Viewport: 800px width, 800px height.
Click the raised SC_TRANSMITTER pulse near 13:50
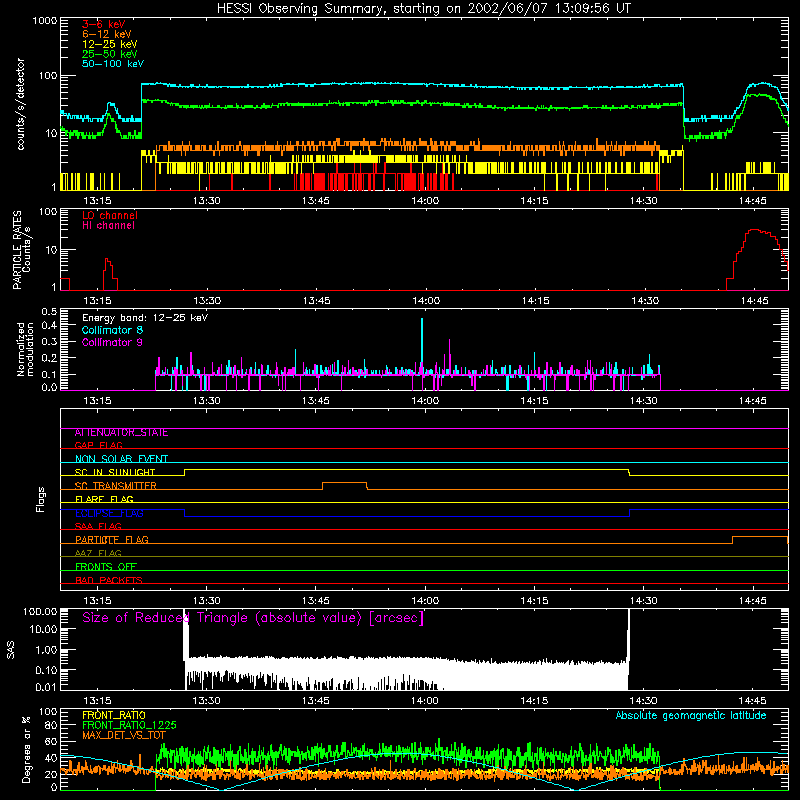tap(344, 483)
